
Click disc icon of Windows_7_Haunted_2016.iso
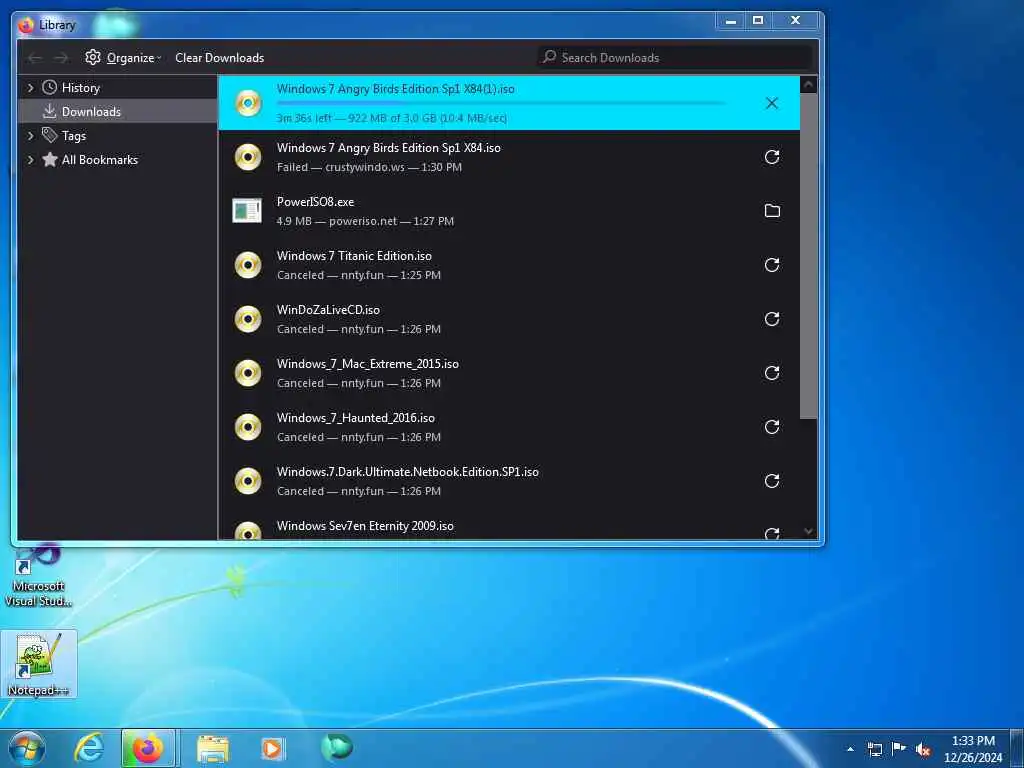pos(248,427)
